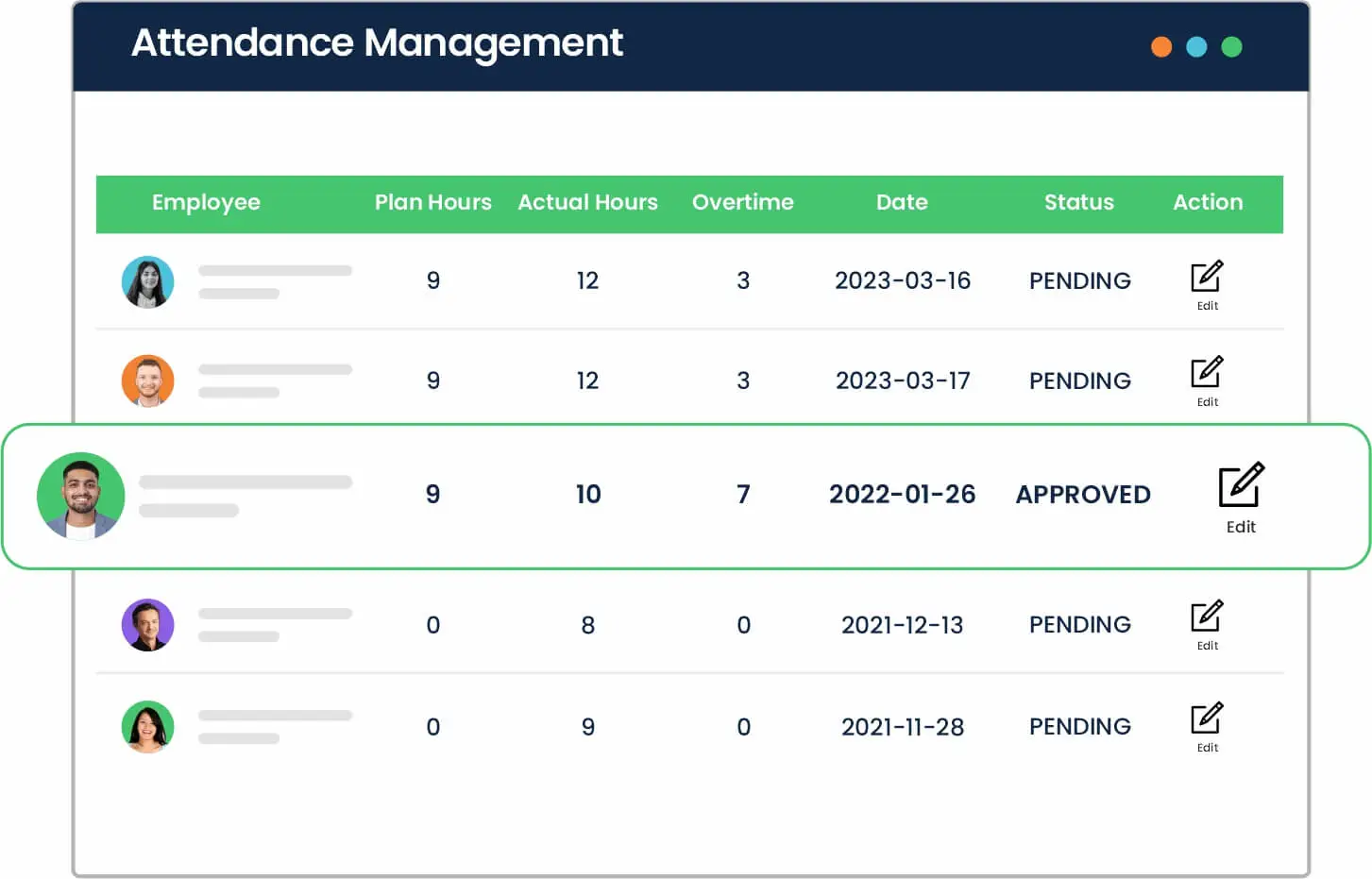Click the Overtime column header
Viewport: 1372px width, 879px height.
742,202
